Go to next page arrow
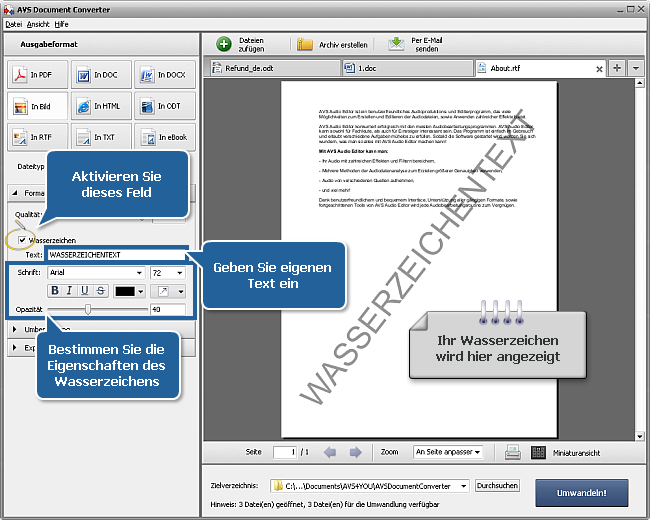The image size is (650, 520). click(x=355, y=452)
